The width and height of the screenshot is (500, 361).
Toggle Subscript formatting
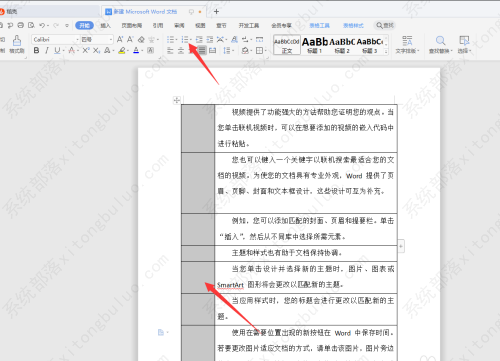click(x=96, y=50)
